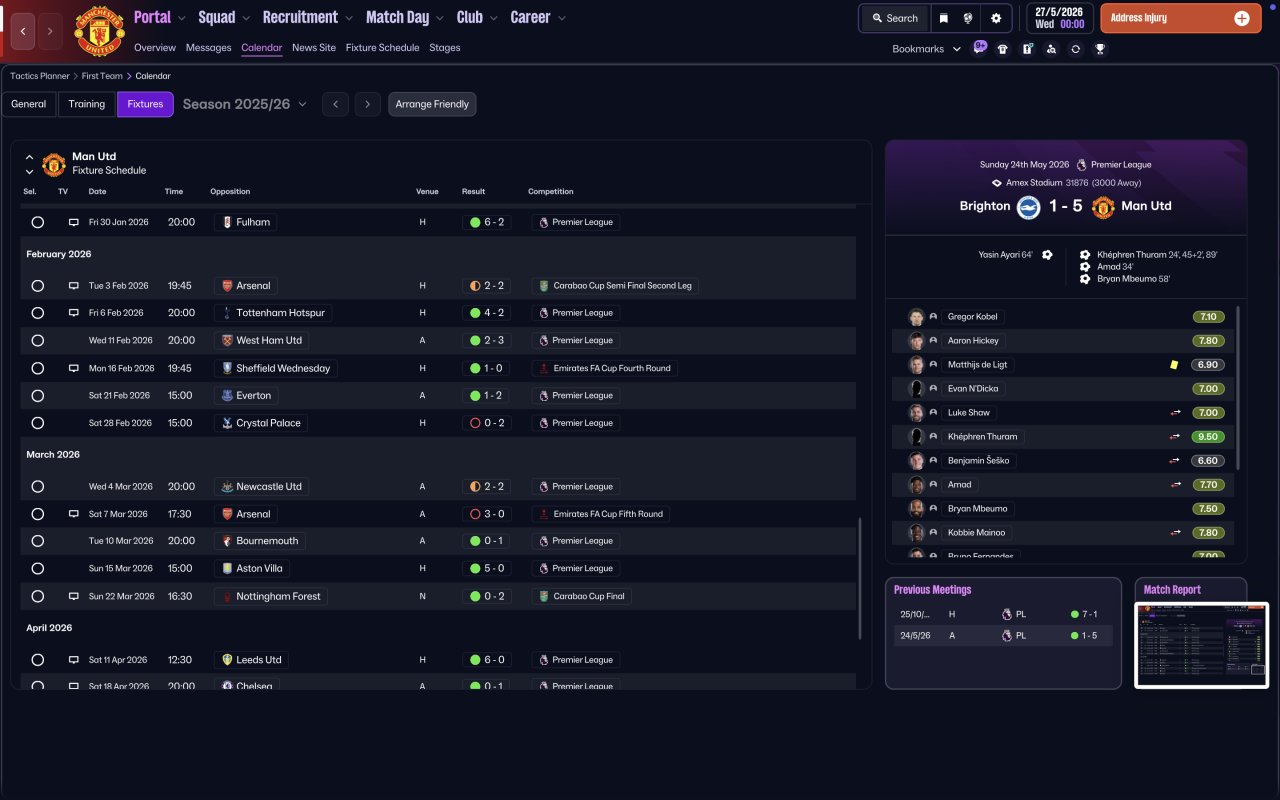Click the fixture list vertical scrollbar
The image size is (1280, 800).
click(860, 578)
